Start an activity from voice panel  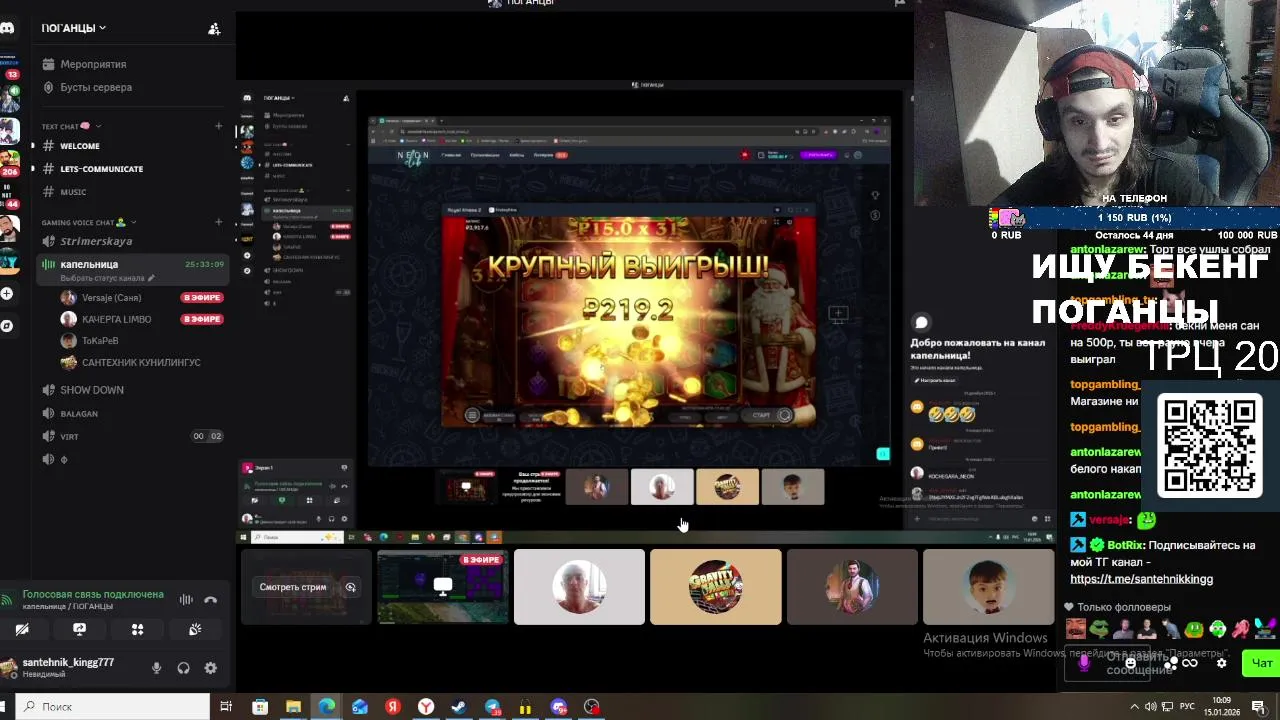click(x=138, y=629)
